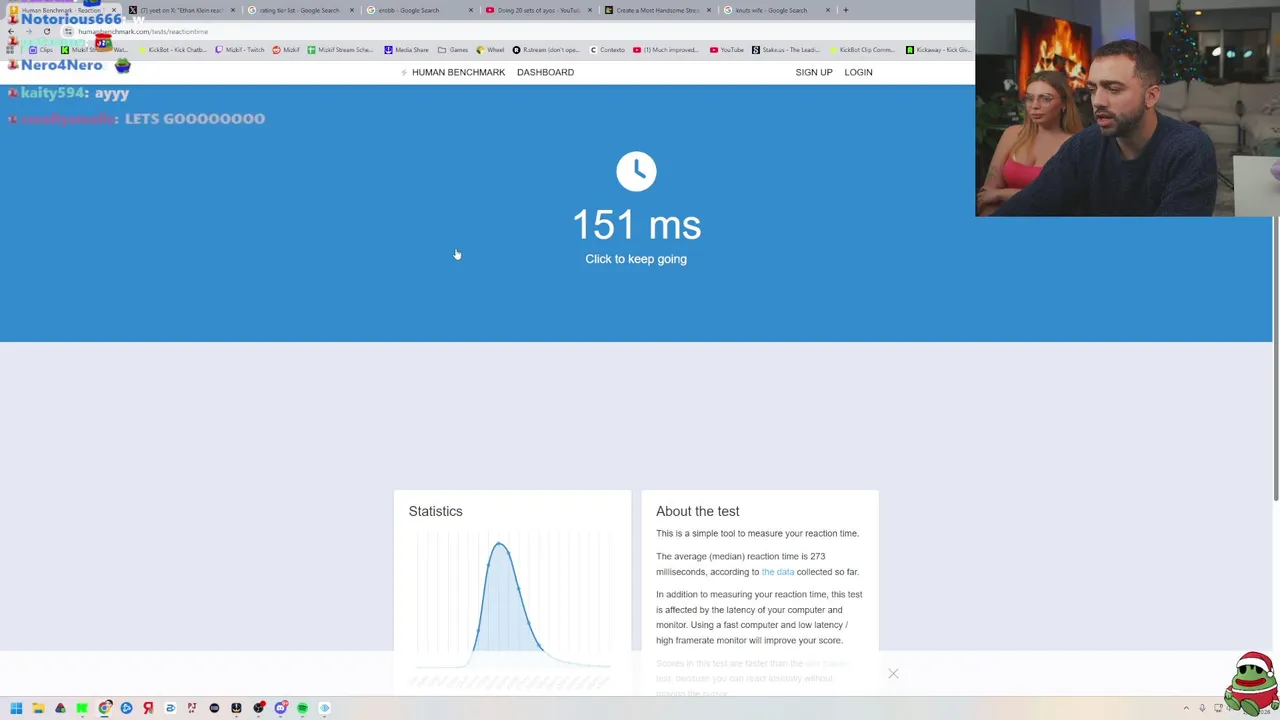The image size is (1280, 720).
Task: Open a new browser tab with plus button
Action: pos(845,10)
